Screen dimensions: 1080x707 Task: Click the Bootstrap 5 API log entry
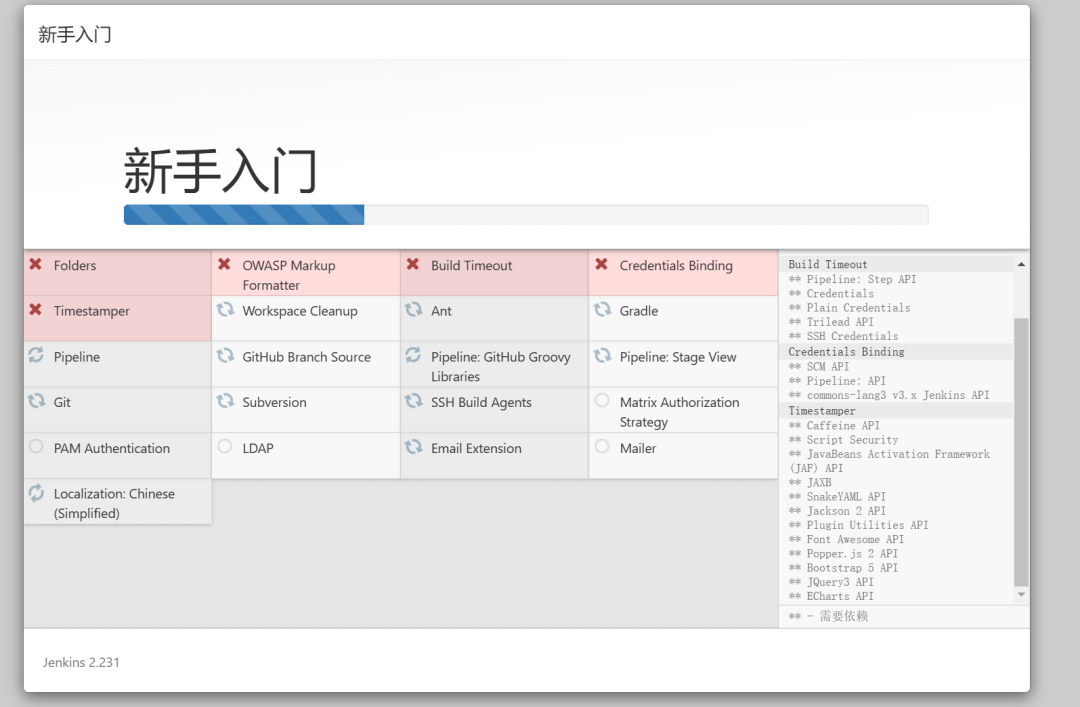843,568
